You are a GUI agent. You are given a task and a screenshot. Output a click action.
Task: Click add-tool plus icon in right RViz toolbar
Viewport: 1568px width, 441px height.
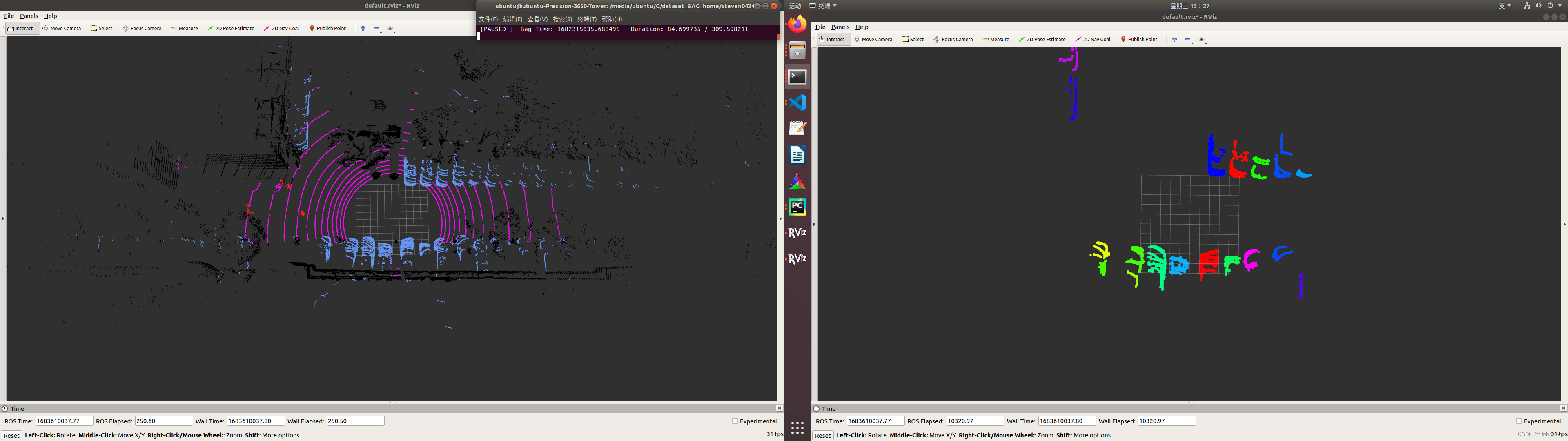pyautogui.click(x=1174, y=39)
